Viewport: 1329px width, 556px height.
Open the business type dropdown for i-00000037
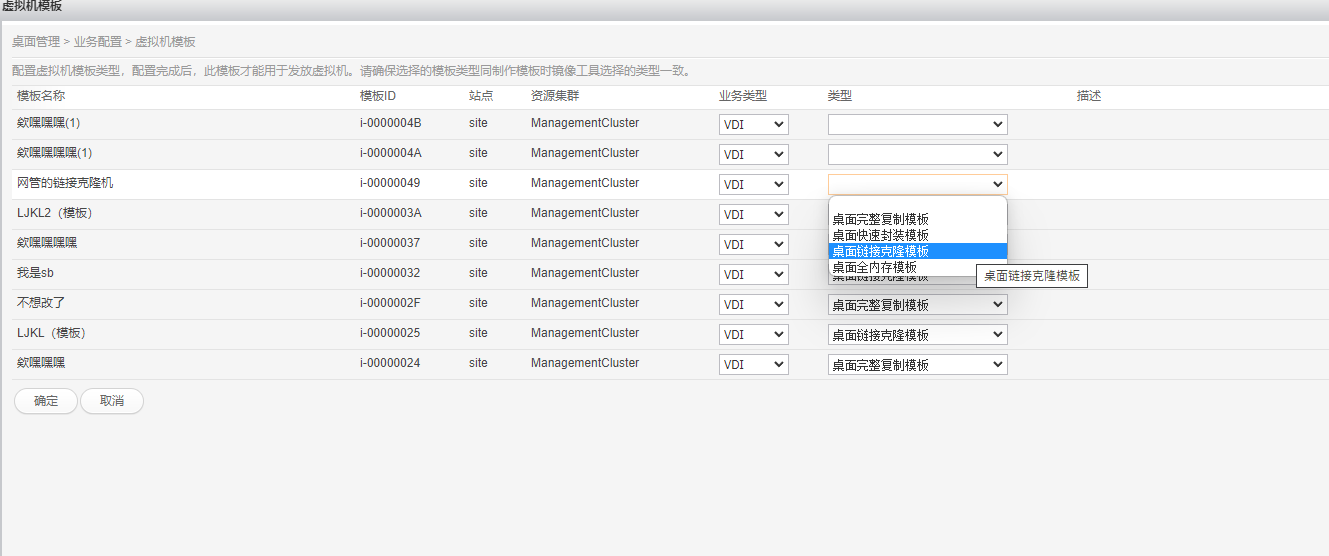753,244
